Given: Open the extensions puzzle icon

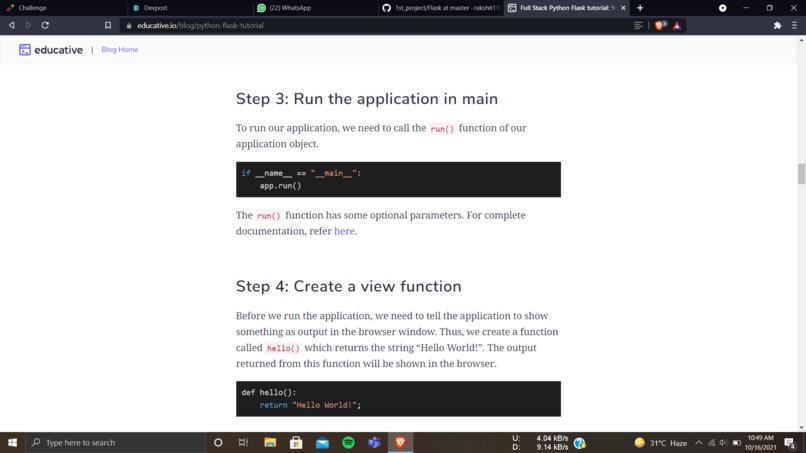Looking at the screenshot, I should pos(777,25).
